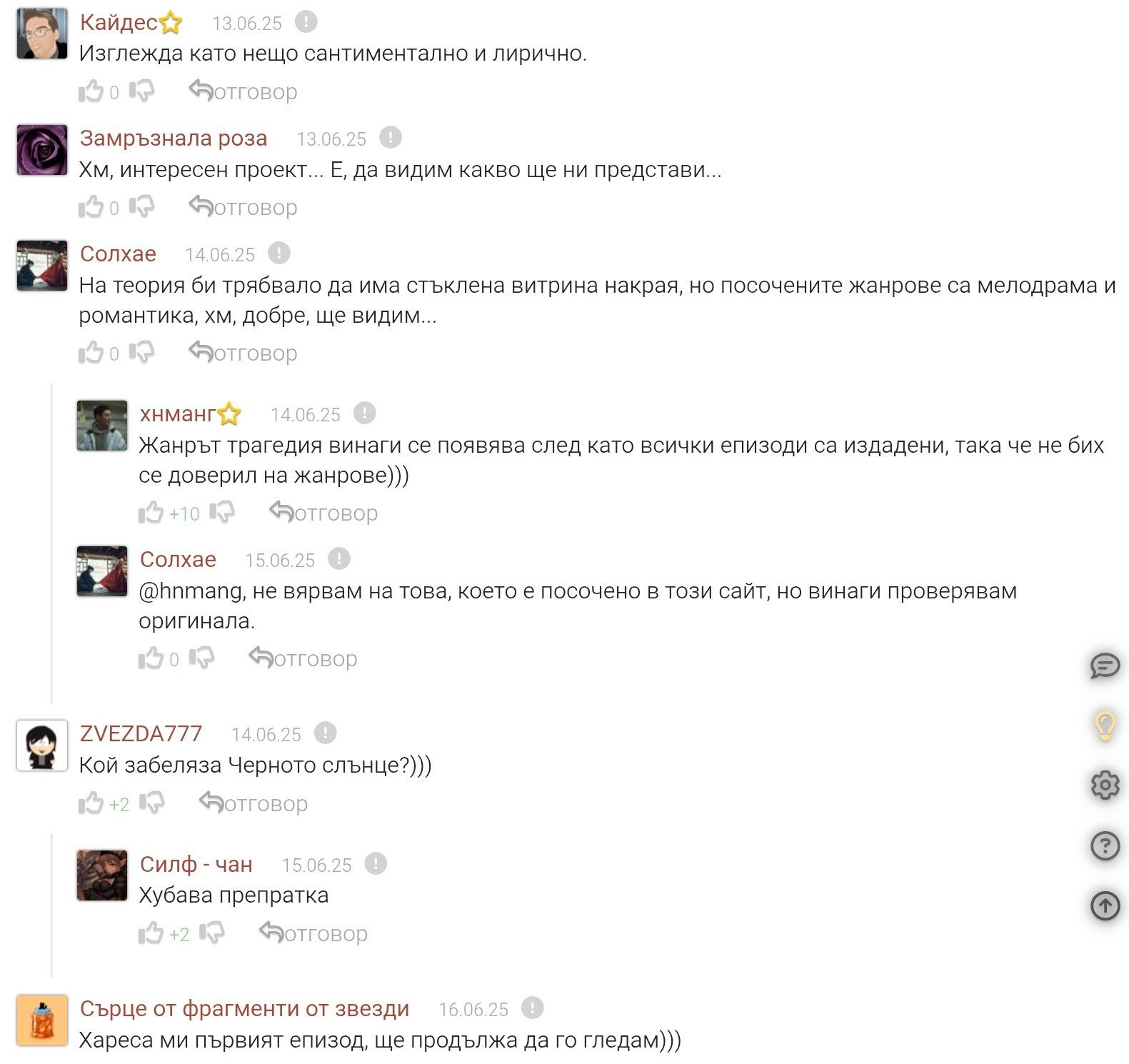Click the lightbulb icon in sidebar
The width and height of the screenshot is (1129, 1064).
coord(1105,726)
